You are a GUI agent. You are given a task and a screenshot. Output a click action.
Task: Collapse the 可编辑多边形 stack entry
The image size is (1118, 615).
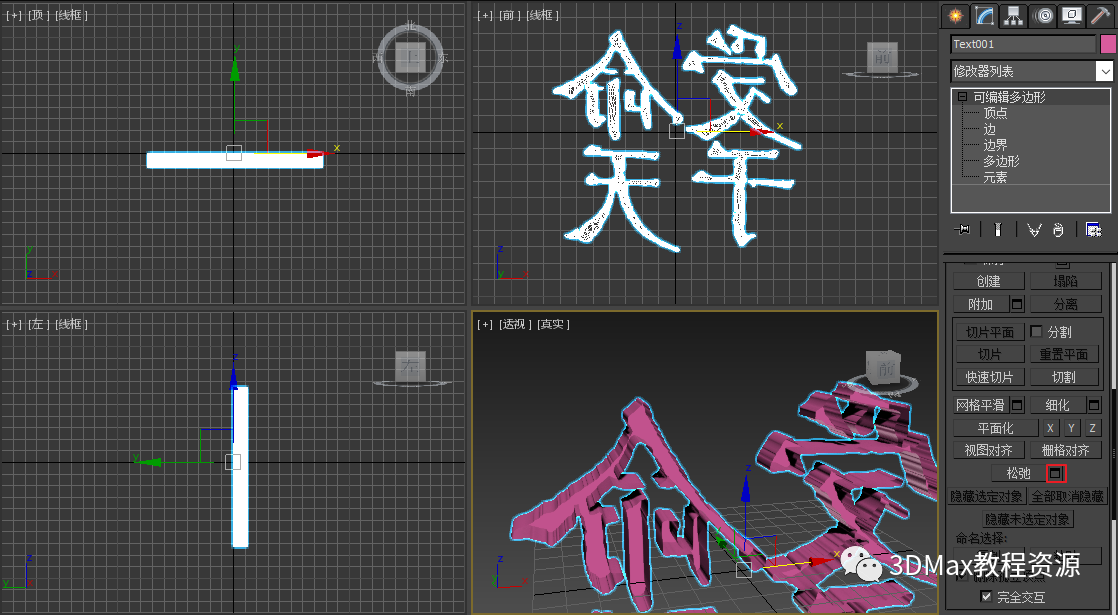(x=963, y=97)
